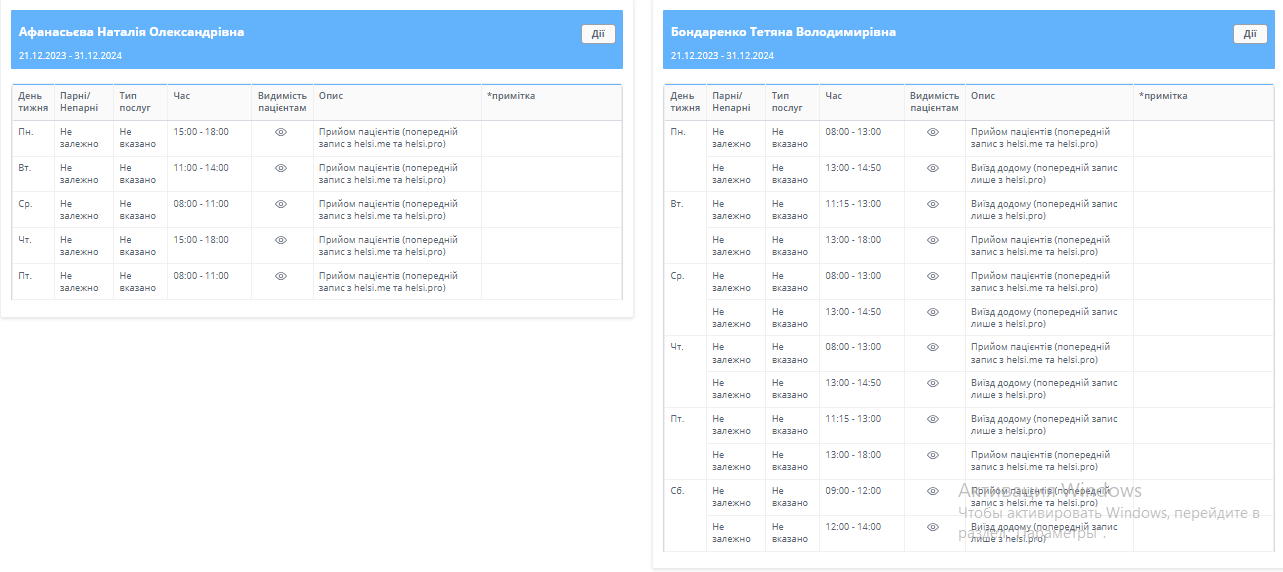This screenshot has height=572, width=1283.
Task: Toggle visibility eye for Бондаренко Monday 13:00 - 14:50
Action: (x=933, y=168)
